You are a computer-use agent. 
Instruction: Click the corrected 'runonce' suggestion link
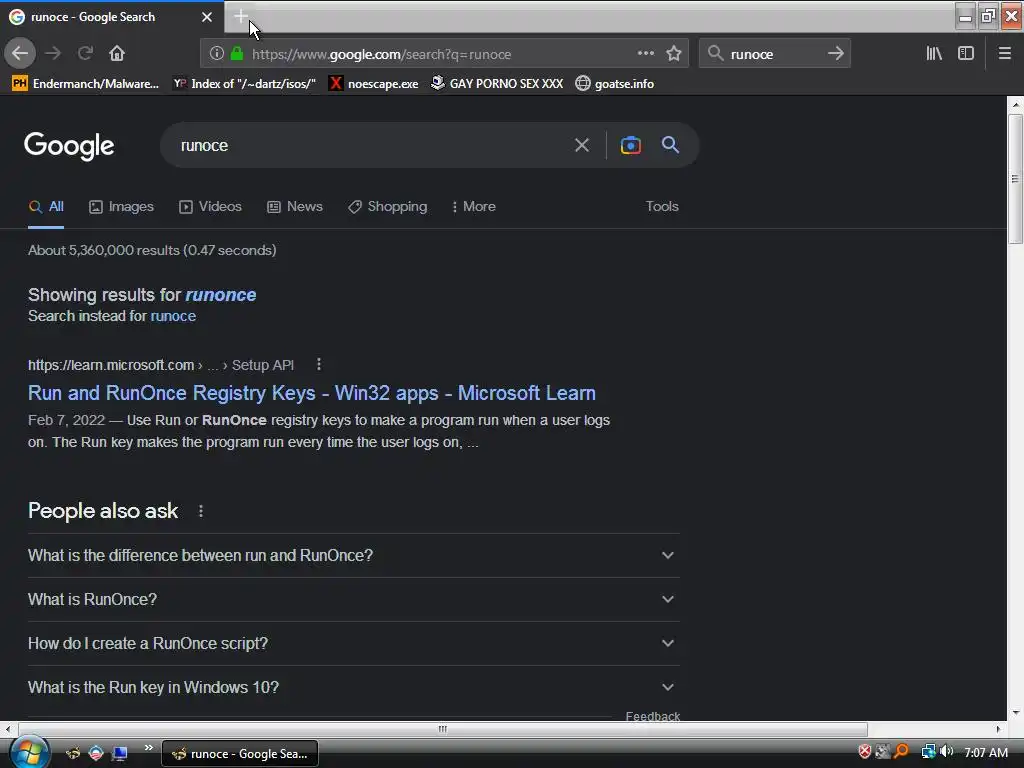click(221, 295)
